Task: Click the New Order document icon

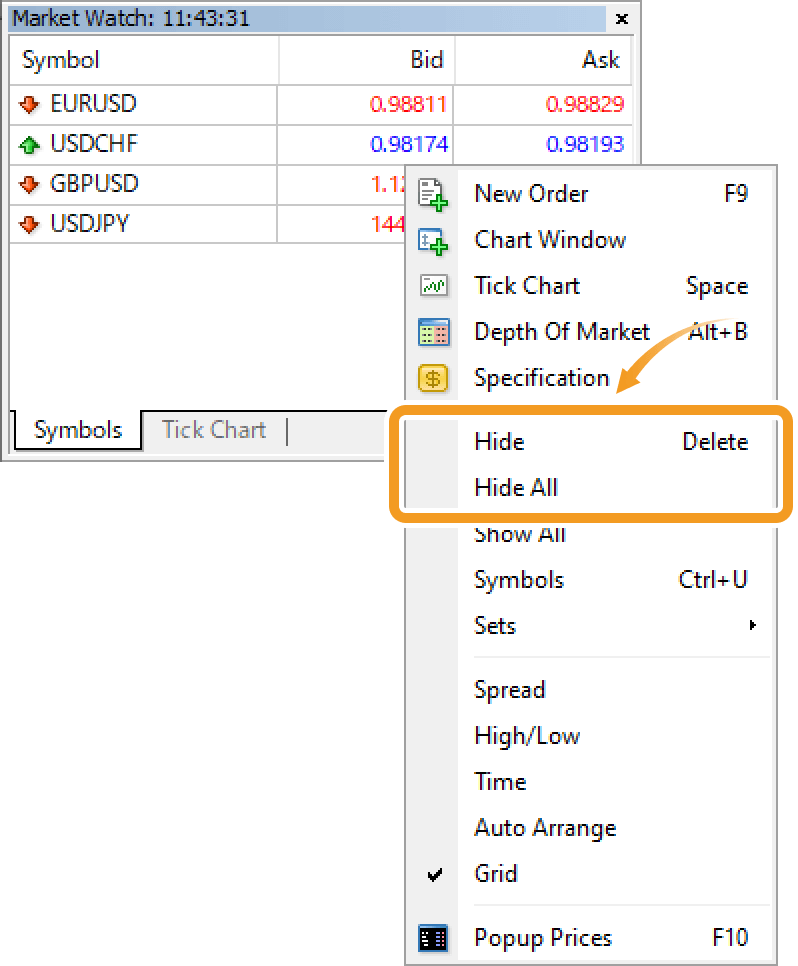Action: pos(433,194)
